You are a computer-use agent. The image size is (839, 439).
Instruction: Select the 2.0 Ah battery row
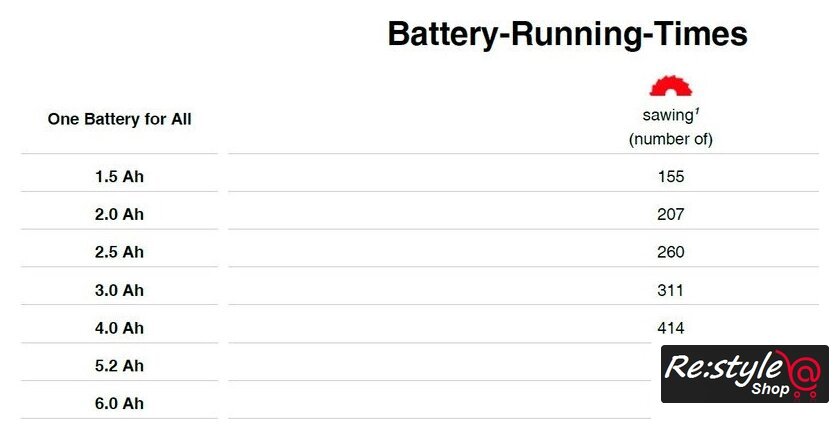(120, 214)
